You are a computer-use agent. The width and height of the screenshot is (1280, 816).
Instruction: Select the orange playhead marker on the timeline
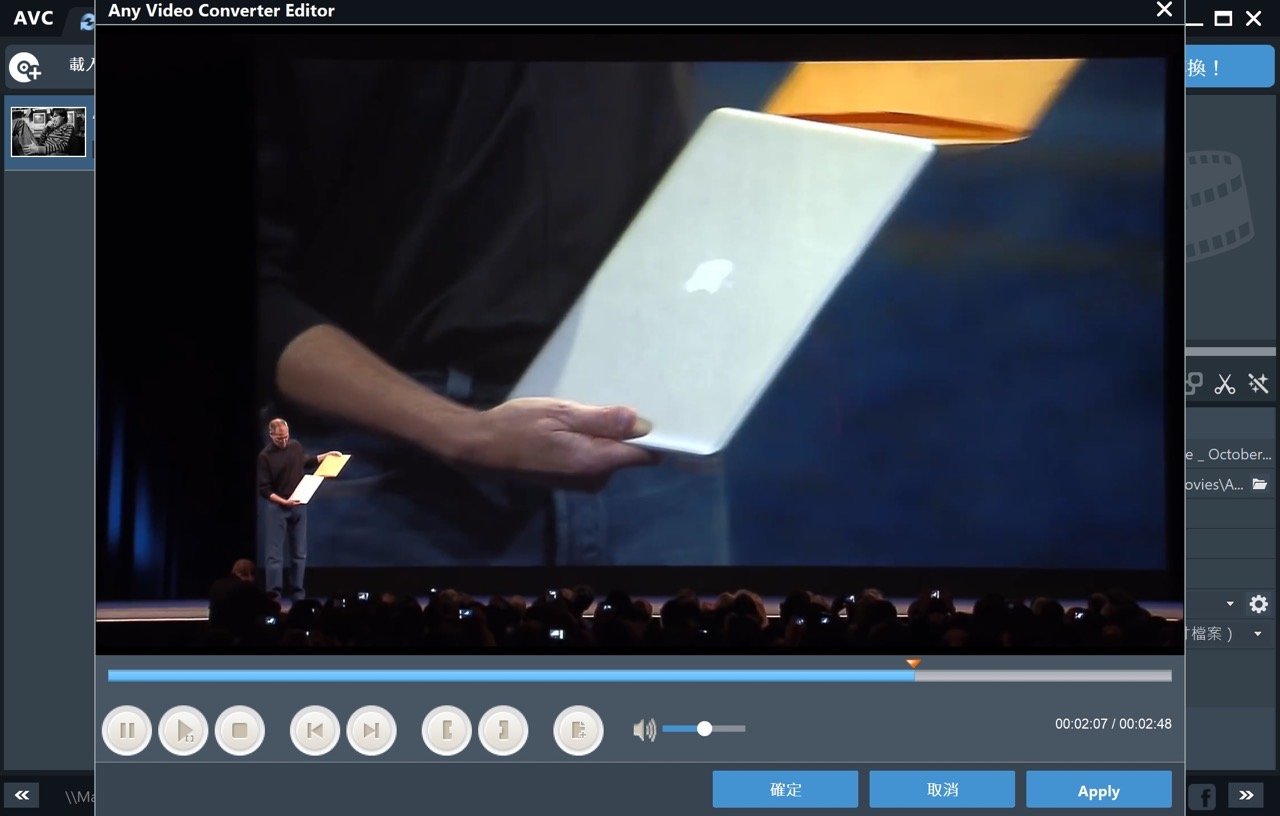point(913,663)
